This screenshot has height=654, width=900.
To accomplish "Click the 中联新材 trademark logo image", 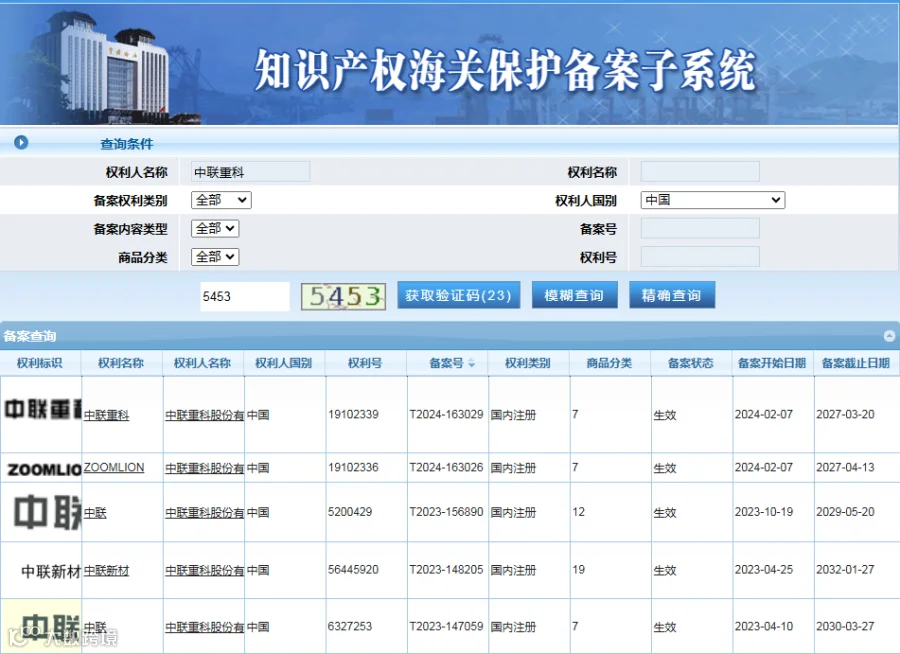I will (51, 571).
